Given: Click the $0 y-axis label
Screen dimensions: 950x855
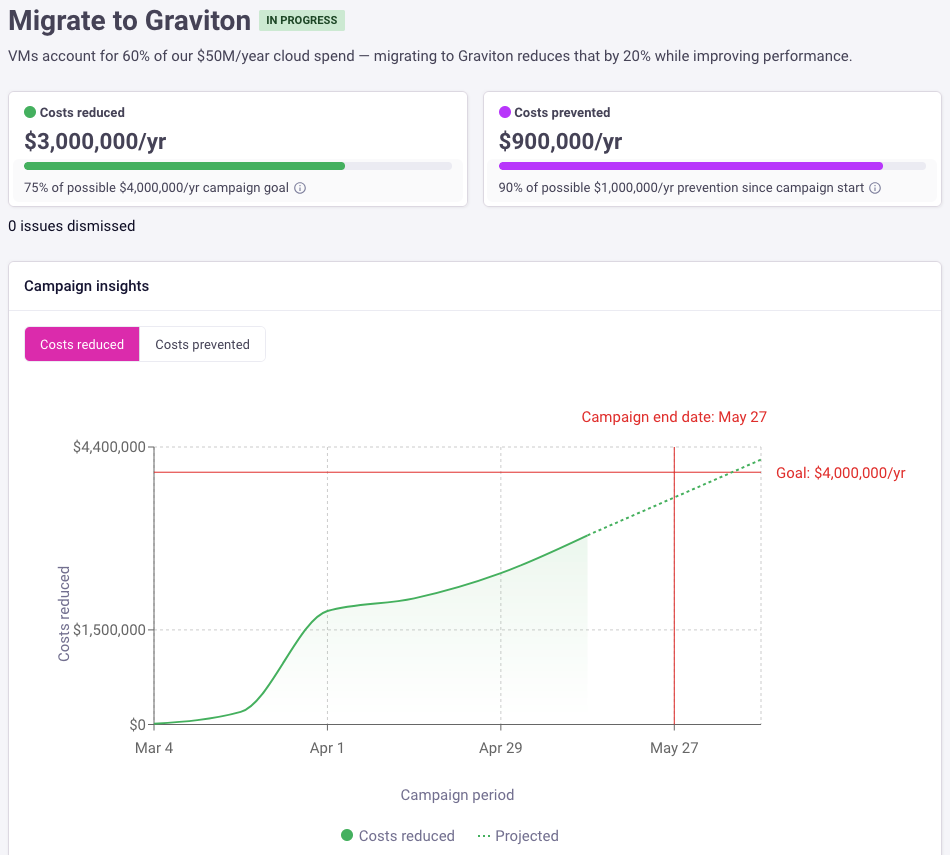Looking at the screenshot, I should 138,725.
